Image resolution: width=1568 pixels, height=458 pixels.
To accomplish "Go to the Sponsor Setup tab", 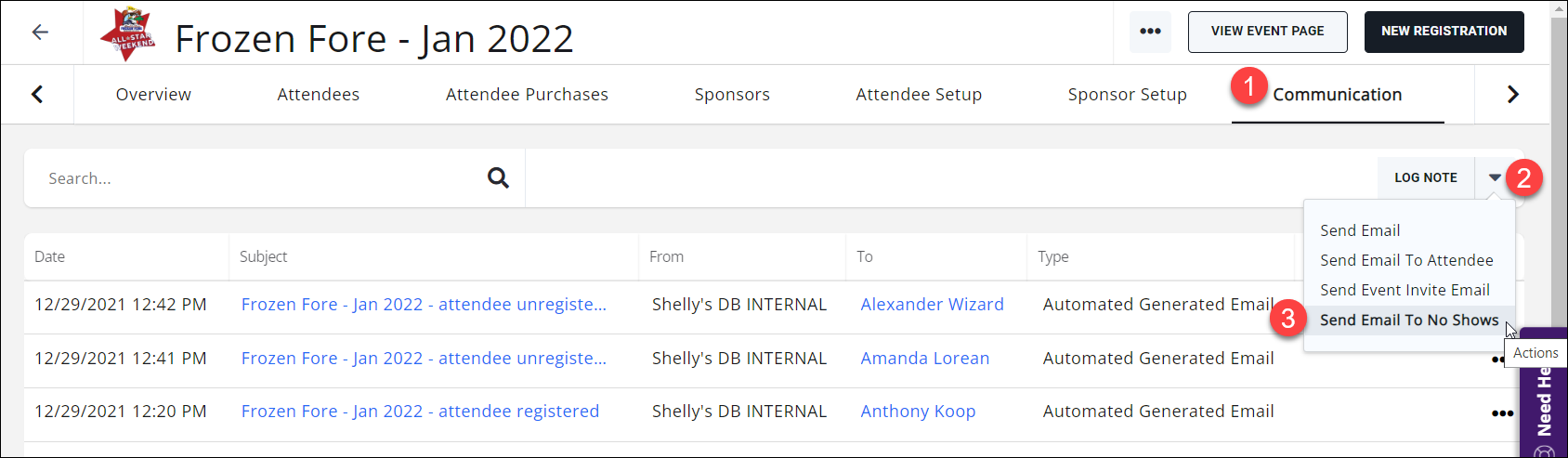I will pos(1127,95).
